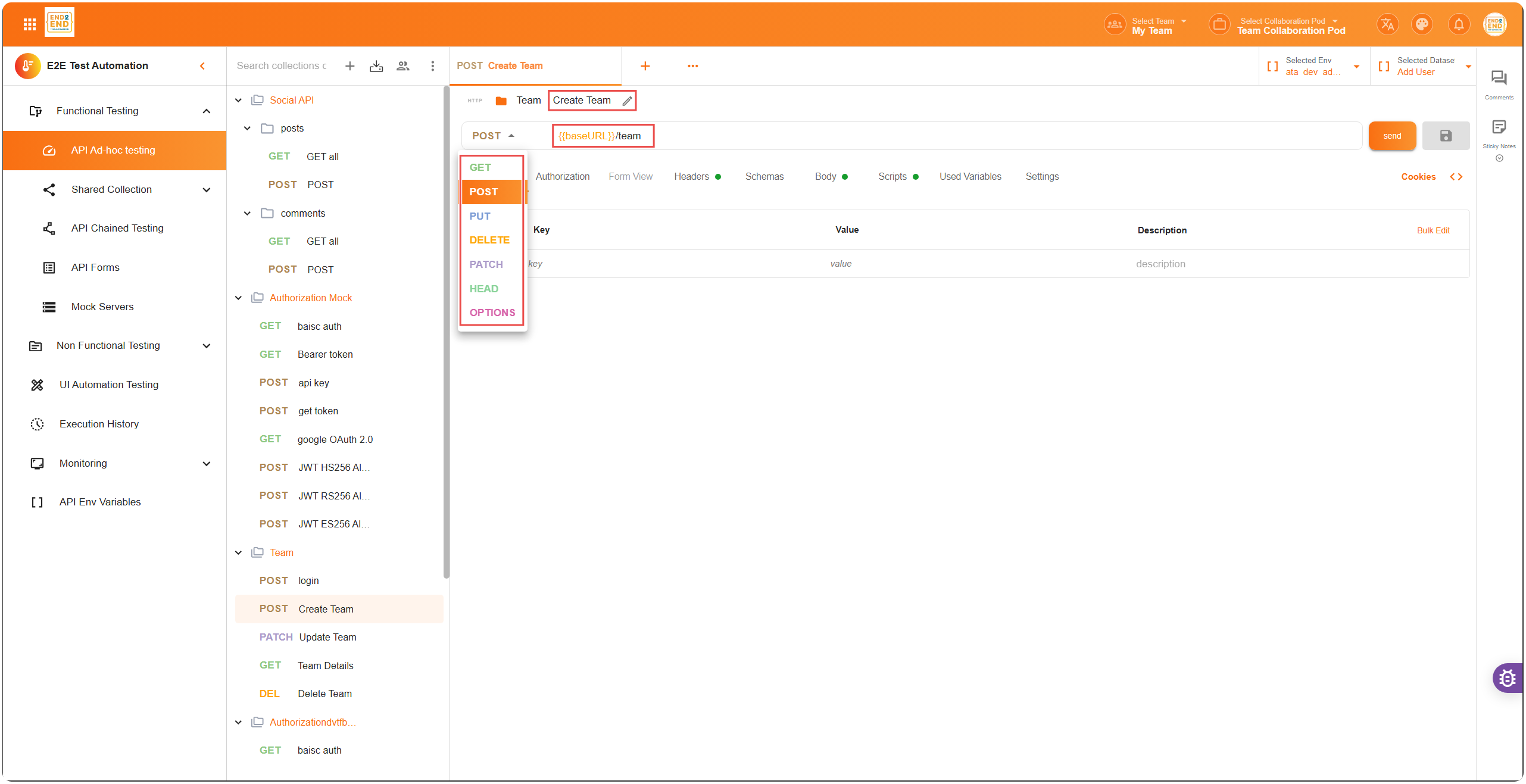
Task: Choose PATCH in the method dropdown
Action: (x=486, y=264)
